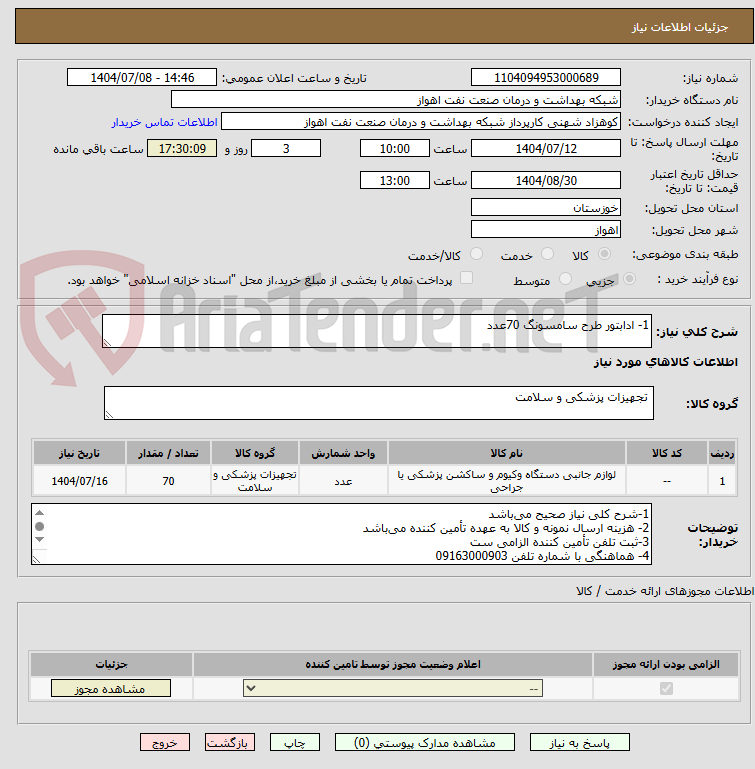Click the price validity time 13:00

[x=394, y=180]
